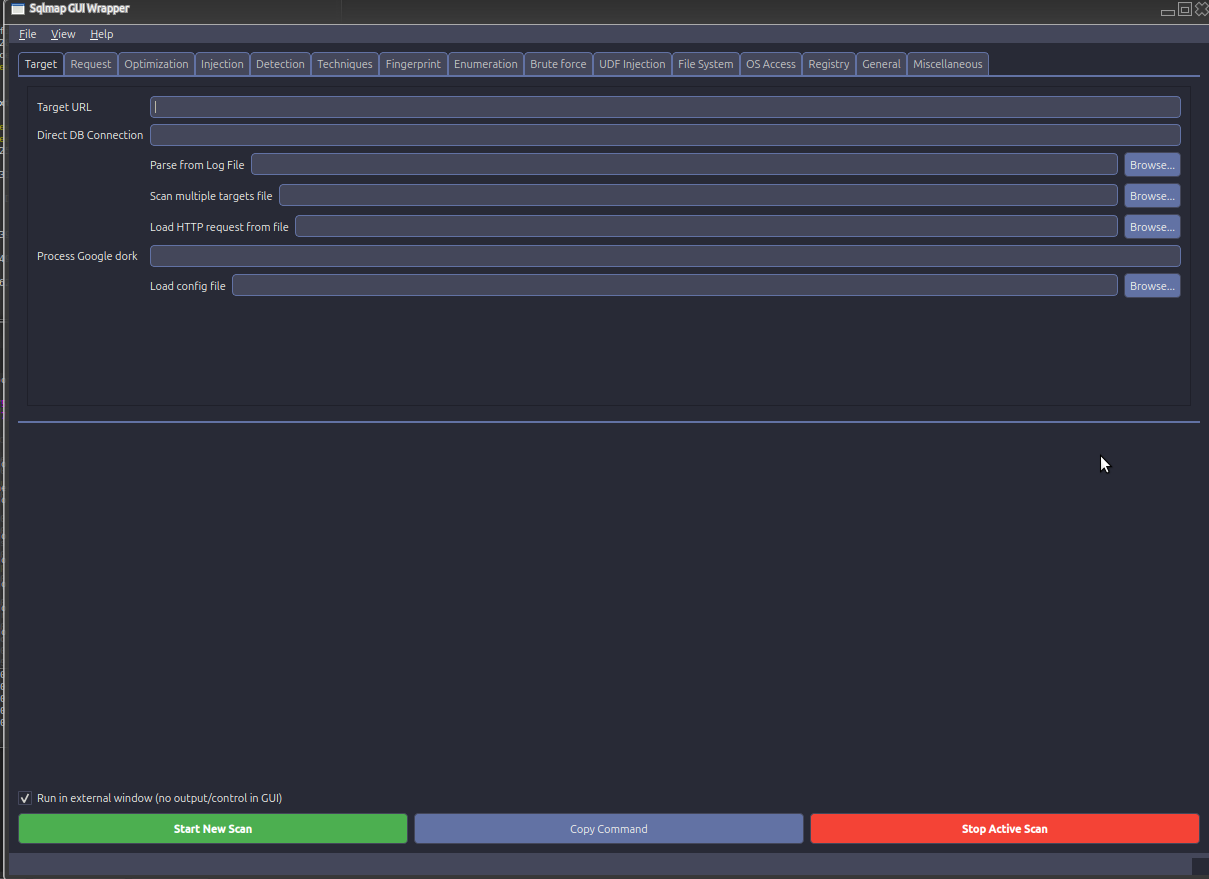1209x879 pixels.
Task: Uncheck Run in external window checkbox
Action: pyautogui.click(x=25, y=798)
